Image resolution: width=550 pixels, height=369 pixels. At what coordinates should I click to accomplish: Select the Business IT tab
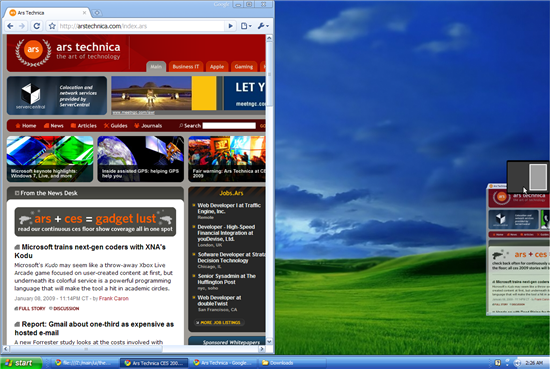click(186, 67)
